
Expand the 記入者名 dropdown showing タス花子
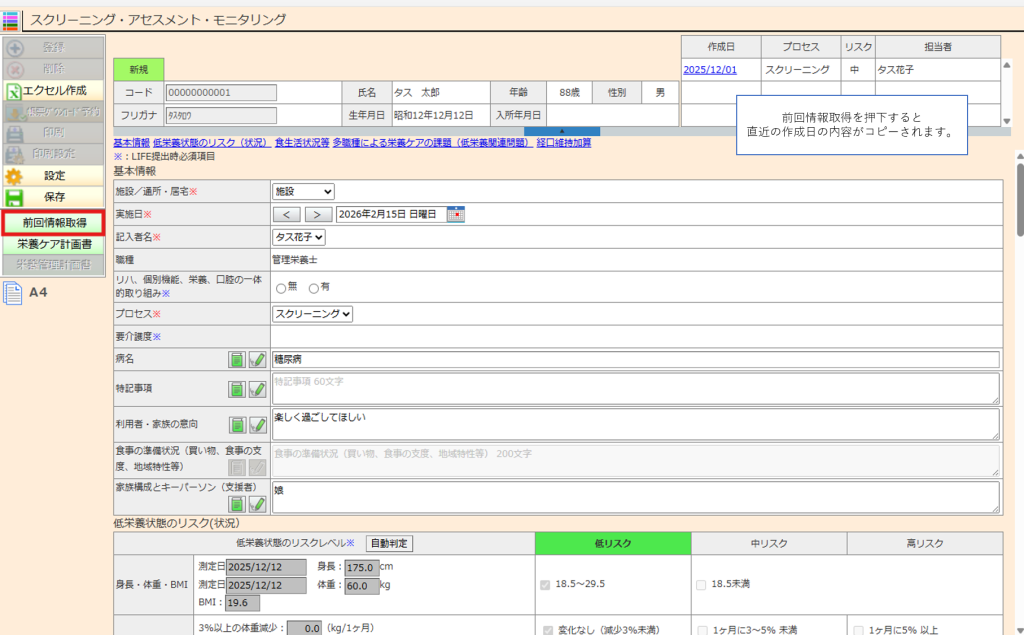coord(299,237)
